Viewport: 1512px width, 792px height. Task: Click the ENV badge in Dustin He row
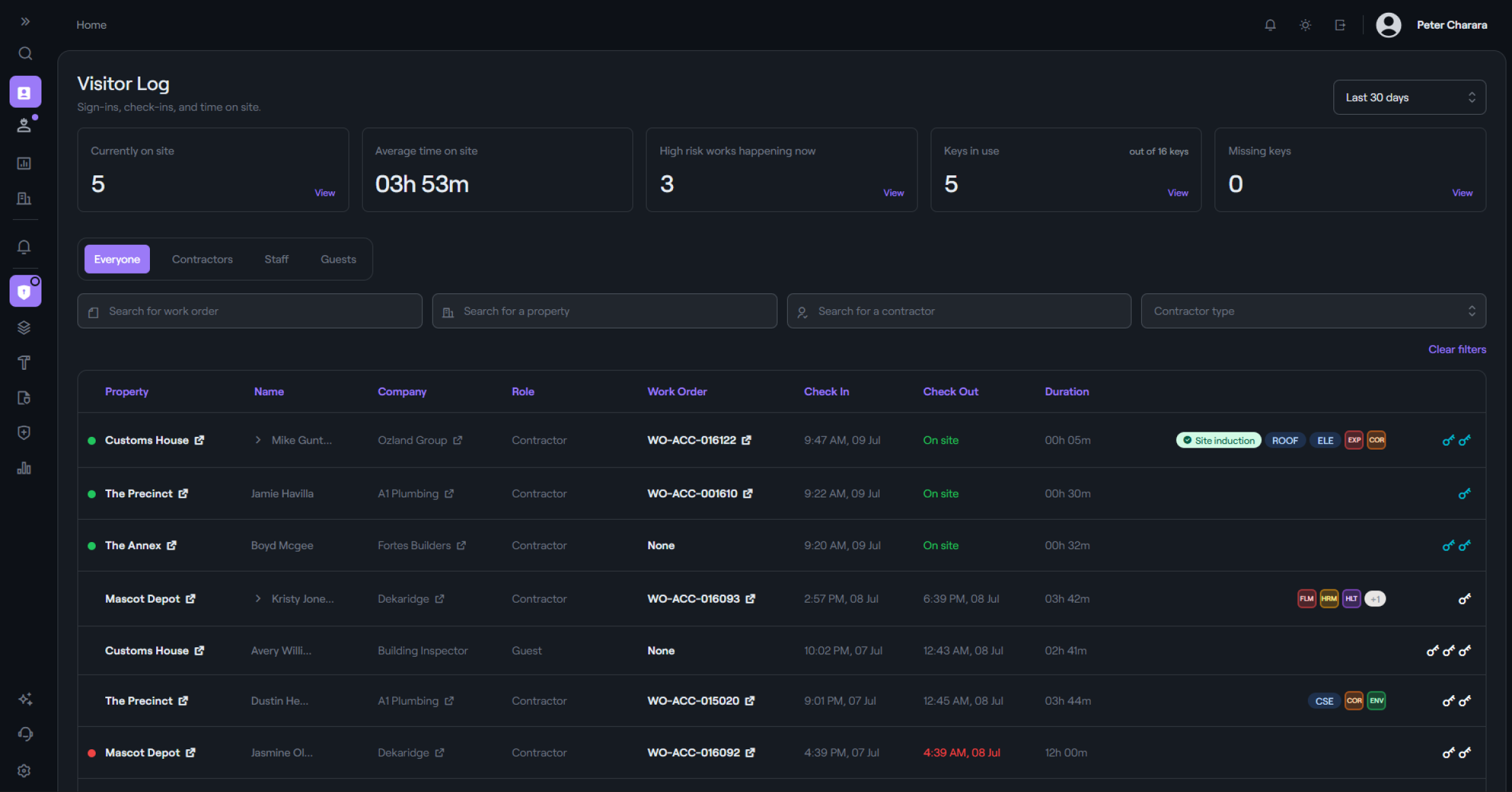[x=1376, y=700]
